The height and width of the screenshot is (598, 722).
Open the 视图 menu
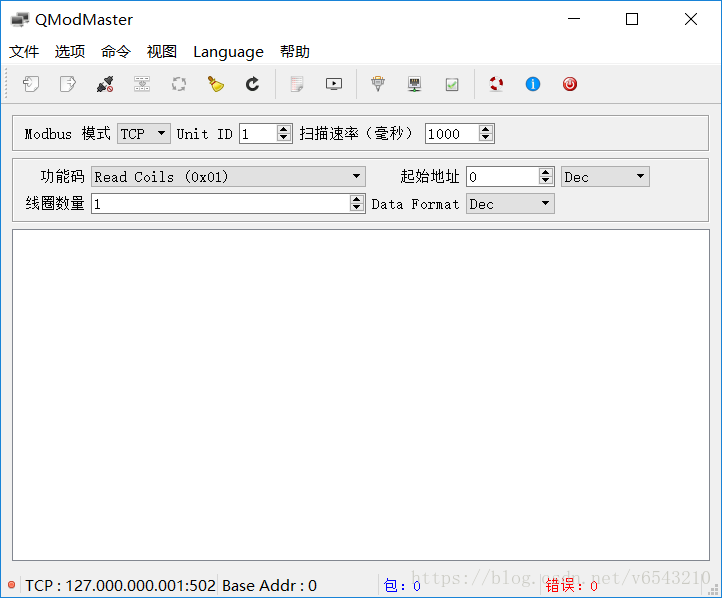[x=162, y=52]
